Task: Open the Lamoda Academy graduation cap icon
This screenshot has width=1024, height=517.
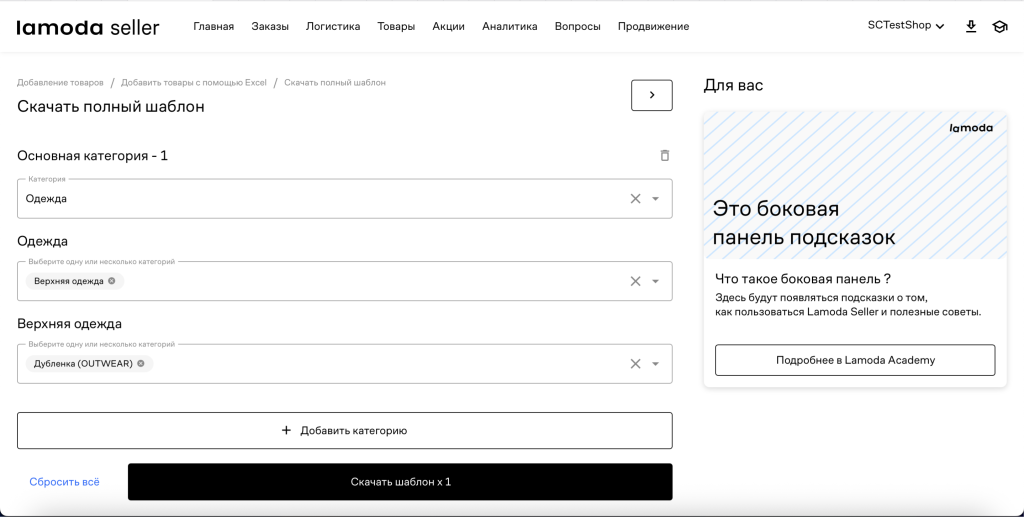Action: pyautogui.click(x=999, y=27)
